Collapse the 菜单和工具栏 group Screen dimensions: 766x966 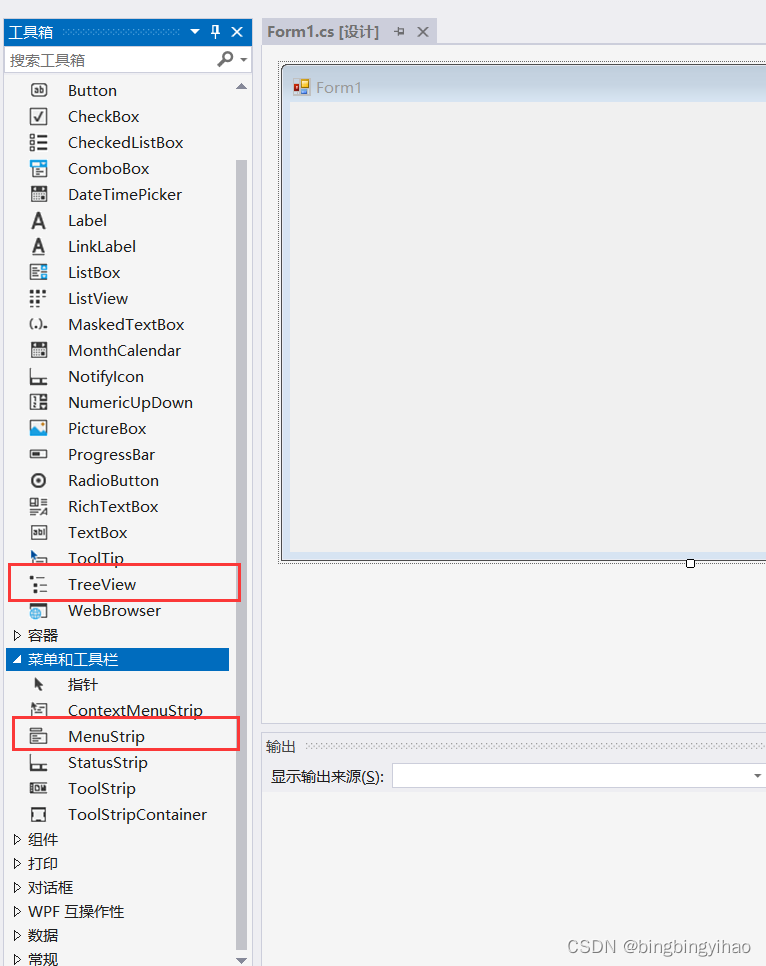pos(17,659)
